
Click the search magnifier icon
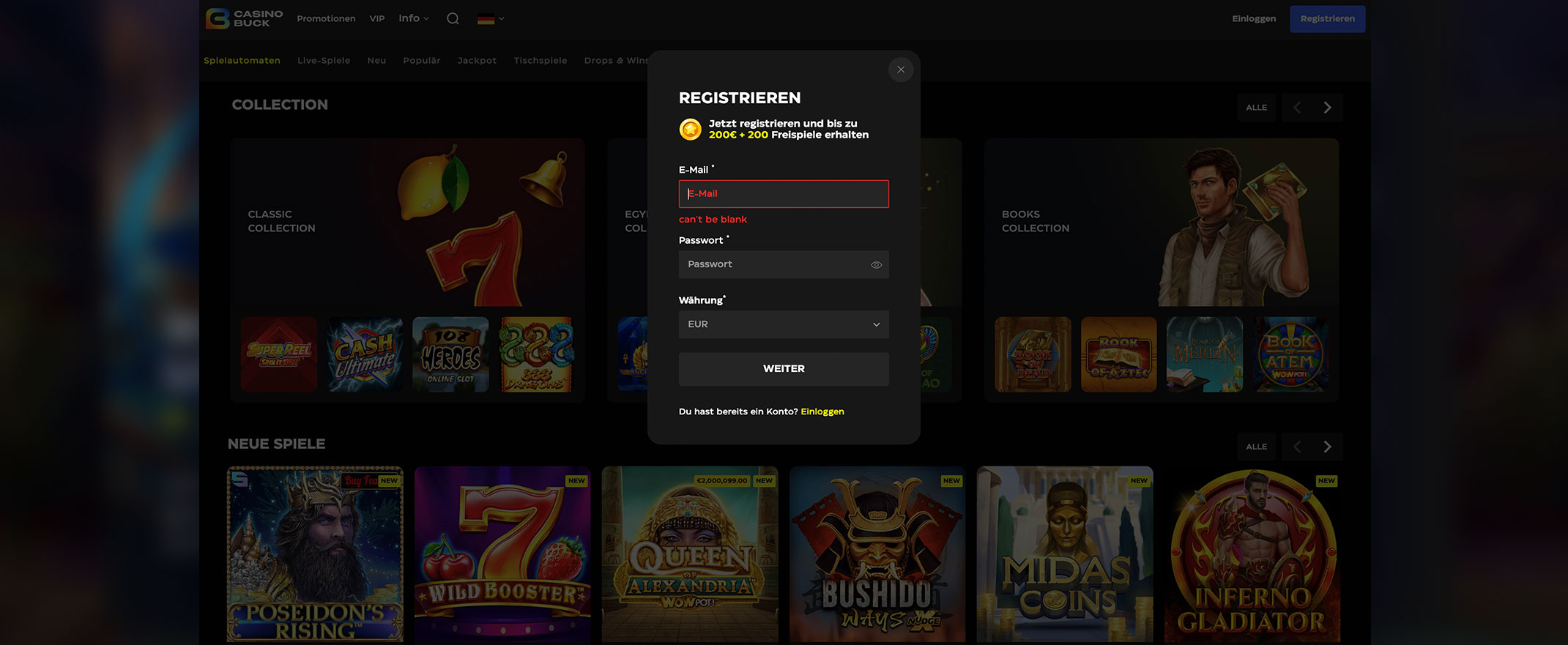(453, 18)
